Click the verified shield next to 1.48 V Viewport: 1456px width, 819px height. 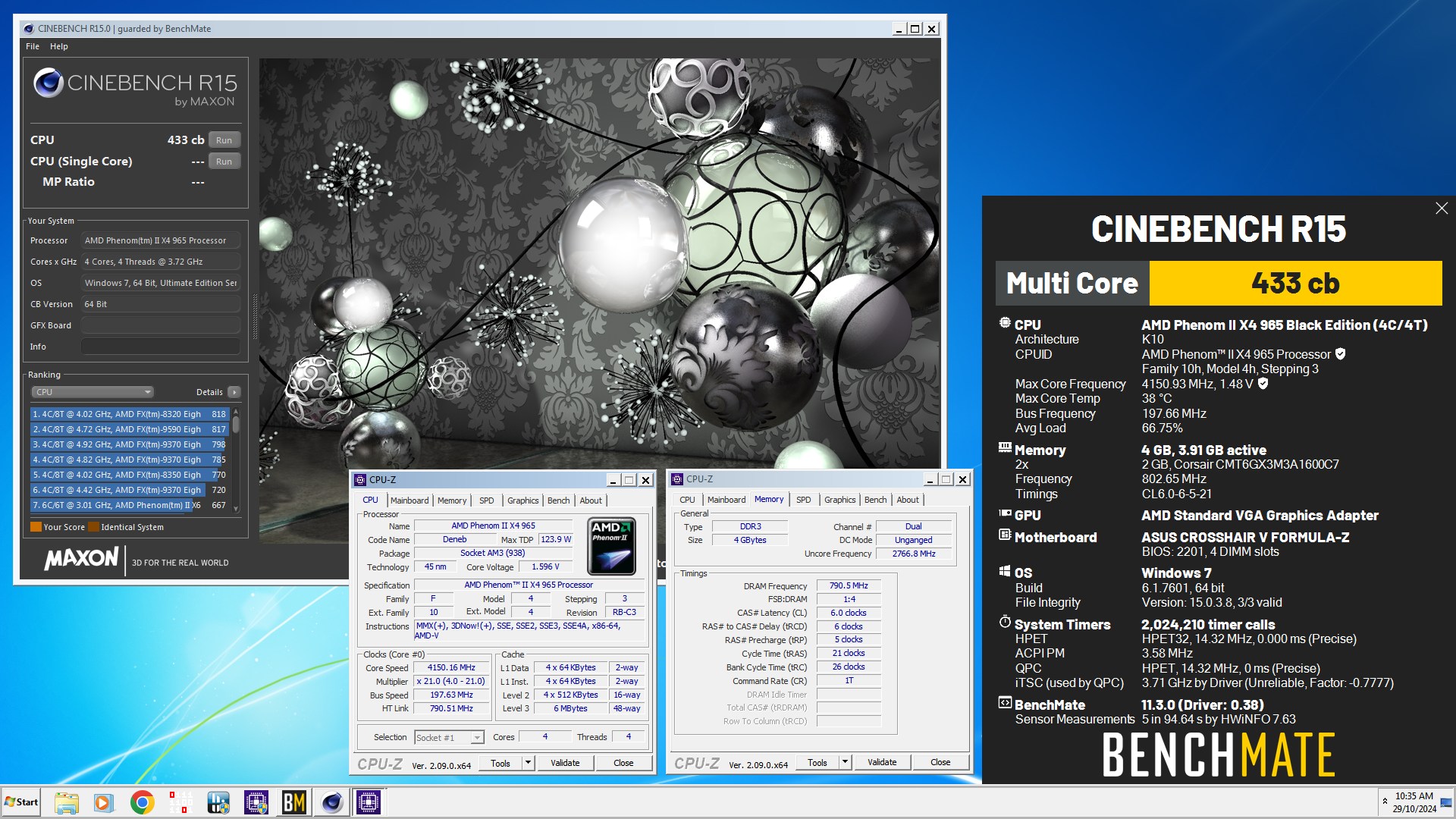pos(1263,384)
